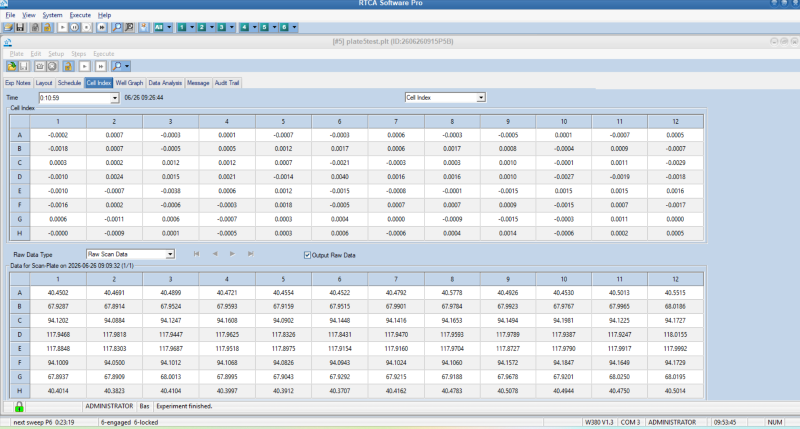Click the plate window icon beside the title
This screenshot has width=800, height=429.
[8, 42]
